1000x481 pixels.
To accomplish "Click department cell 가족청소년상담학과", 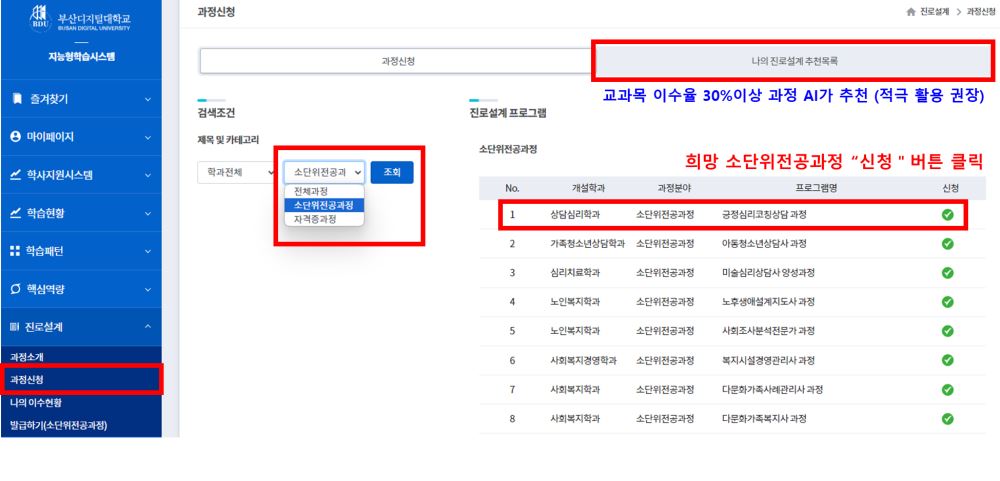I will coord(587,244).
